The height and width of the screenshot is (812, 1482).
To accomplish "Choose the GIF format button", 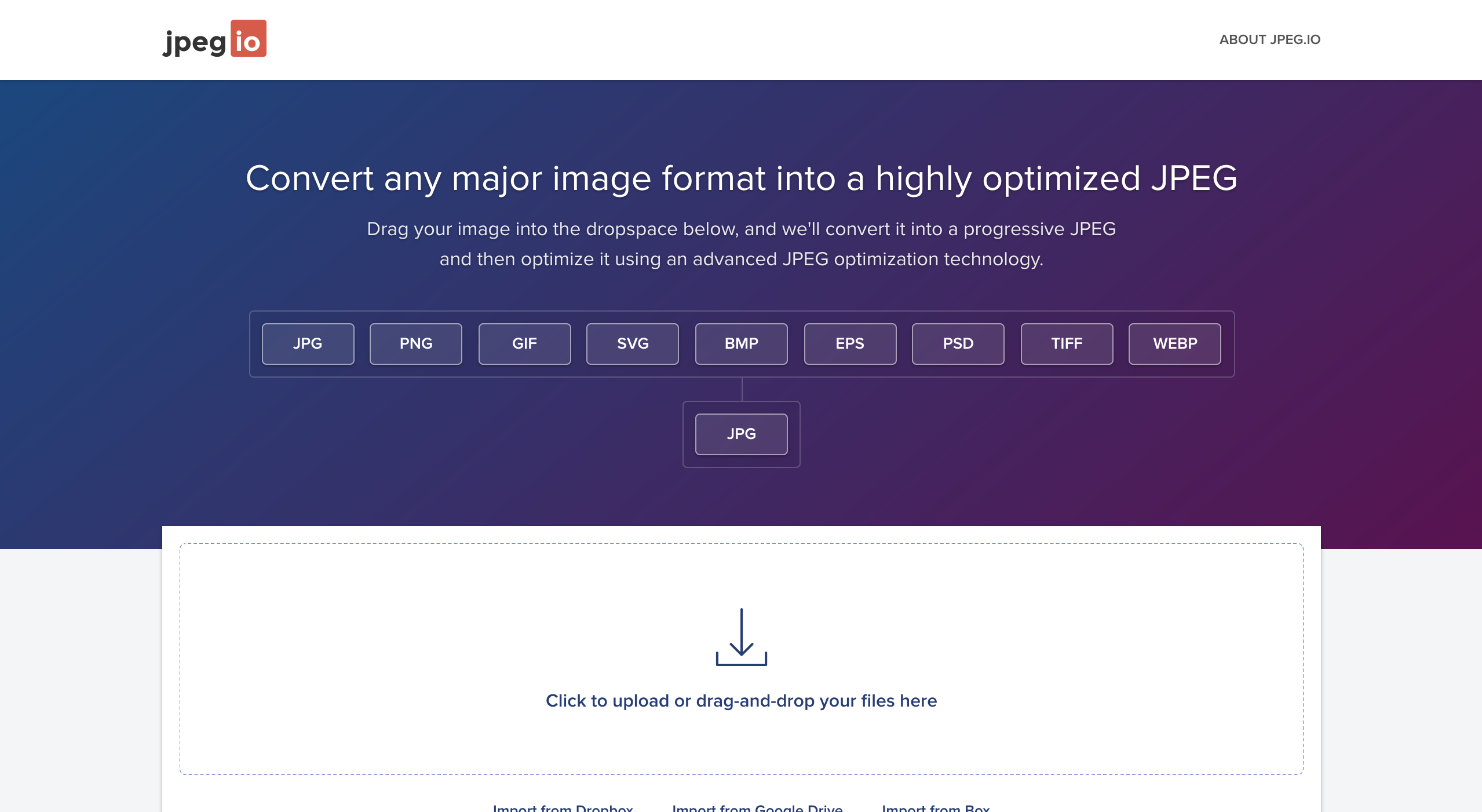I will click(x=524, y=343).
